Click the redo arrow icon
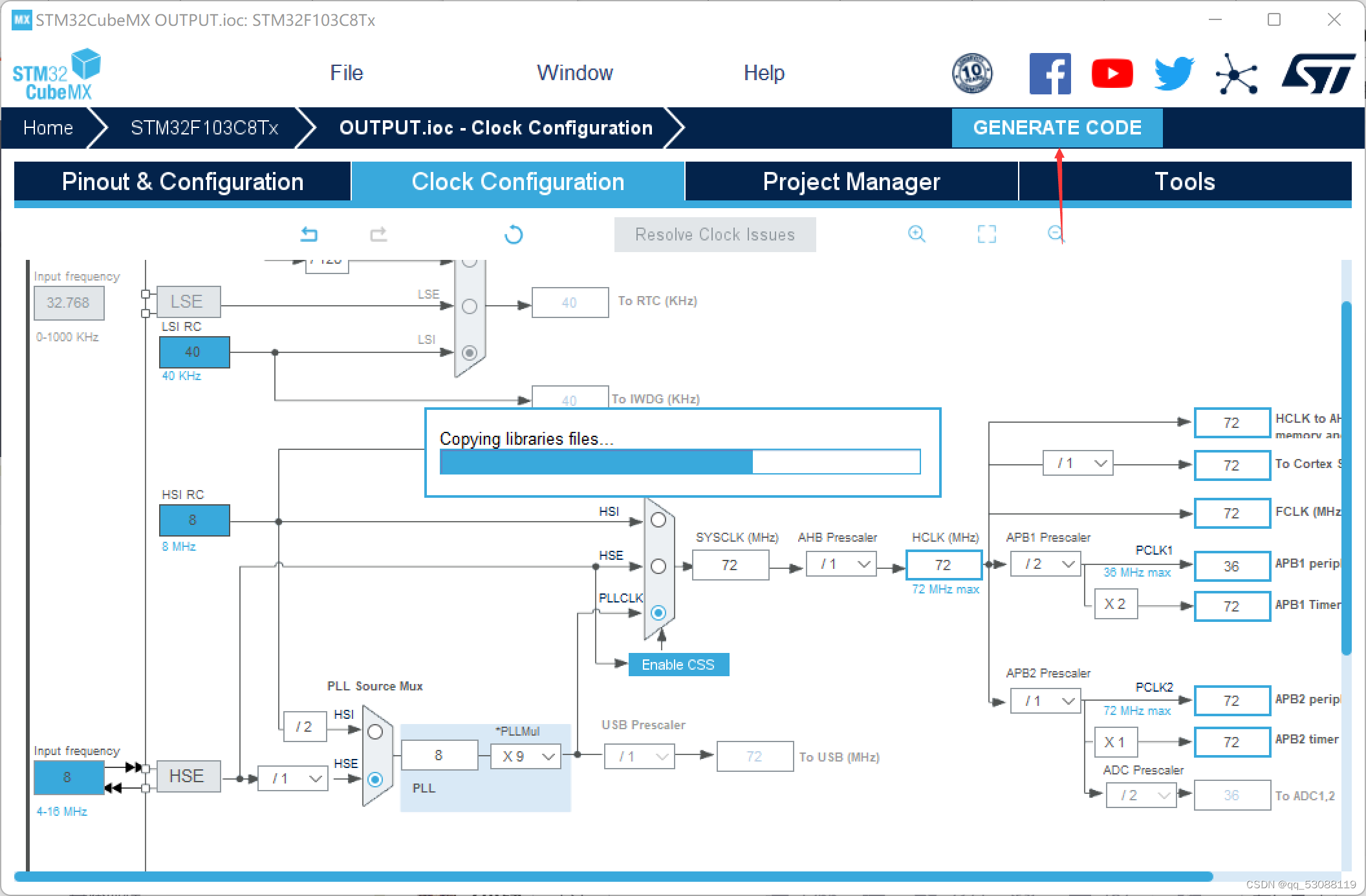 pos(378,234)
